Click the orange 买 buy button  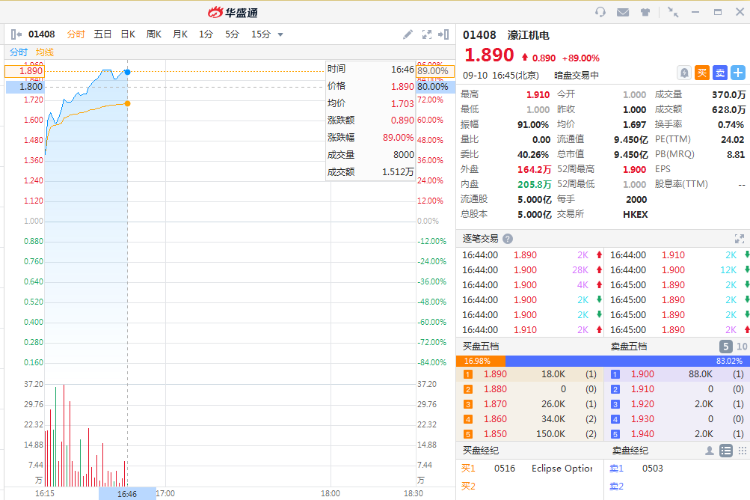click(x=702, y=72)
